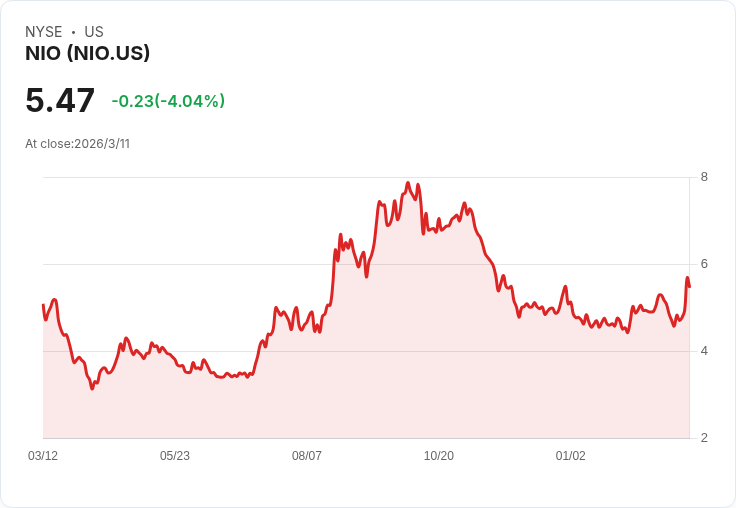This screenshot has width=736, height=508.
Task: Click the NIO (NIO.US) stock title
Action: tap(87, 54)
